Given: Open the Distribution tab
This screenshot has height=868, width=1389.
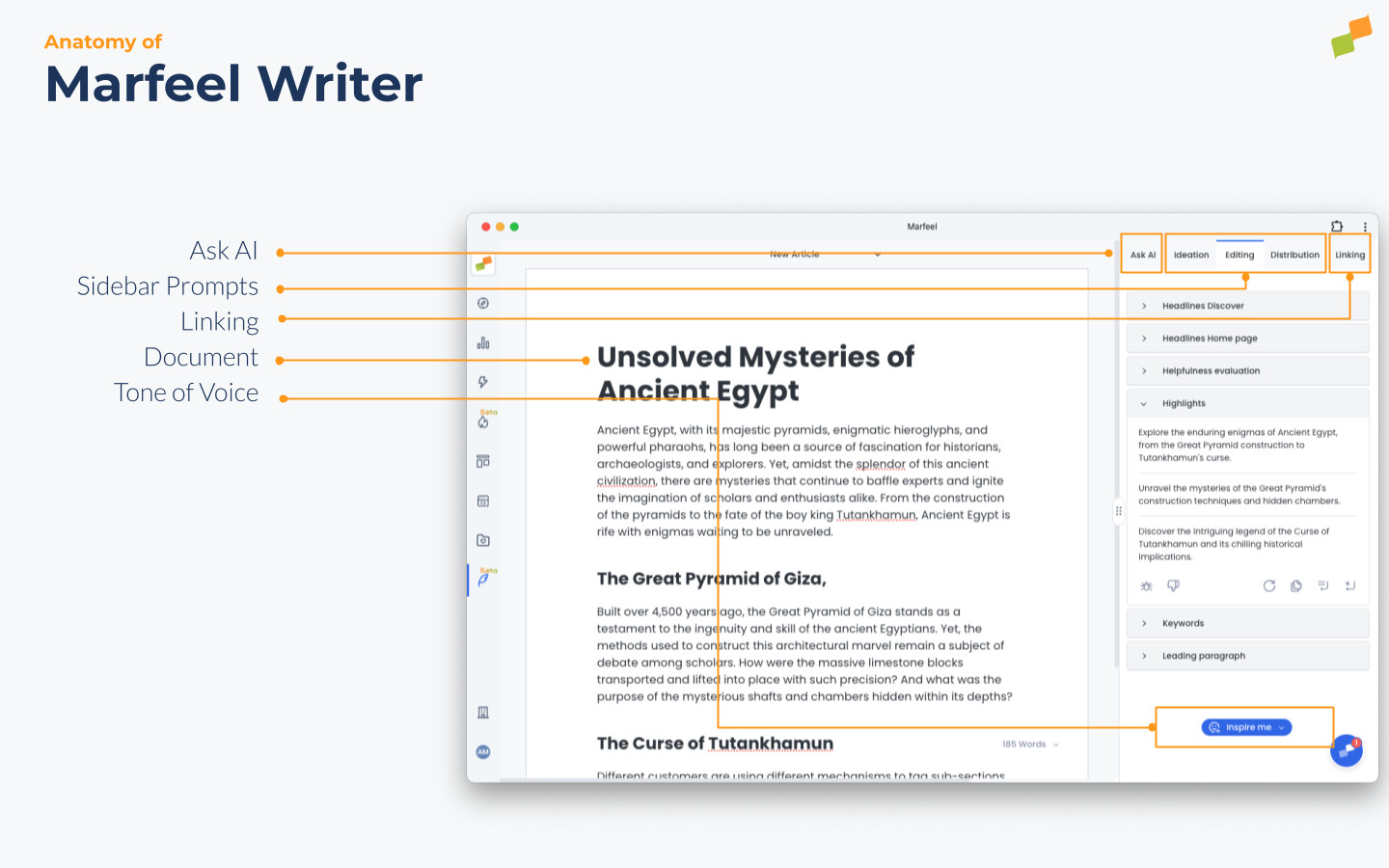Looking at the screenshot, I should (1294, 254).
